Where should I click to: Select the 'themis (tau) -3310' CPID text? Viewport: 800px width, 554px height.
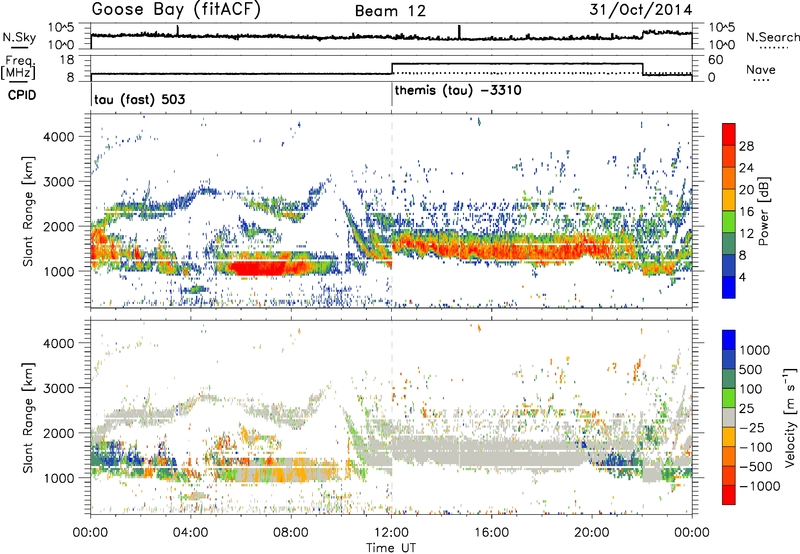[458, 91]
